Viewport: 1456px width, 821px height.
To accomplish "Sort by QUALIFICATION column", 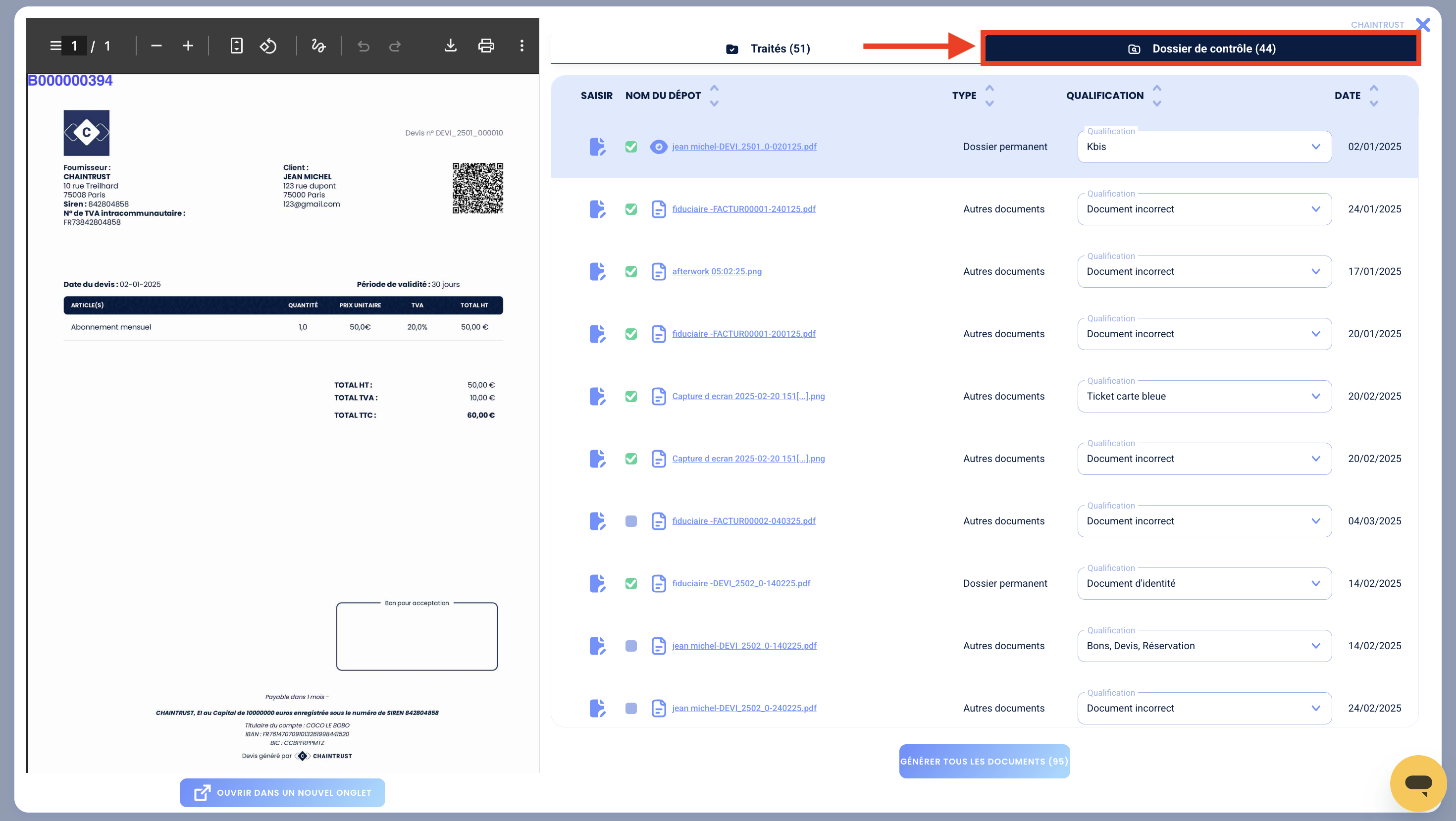I will (1157, 96).
